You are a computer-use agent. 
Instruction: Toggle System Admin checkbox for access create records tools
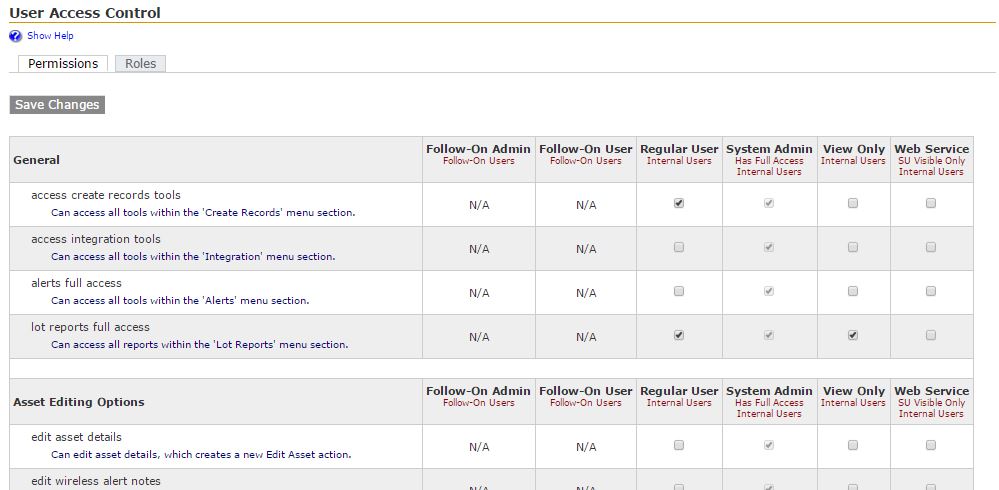tap(769, 203)
